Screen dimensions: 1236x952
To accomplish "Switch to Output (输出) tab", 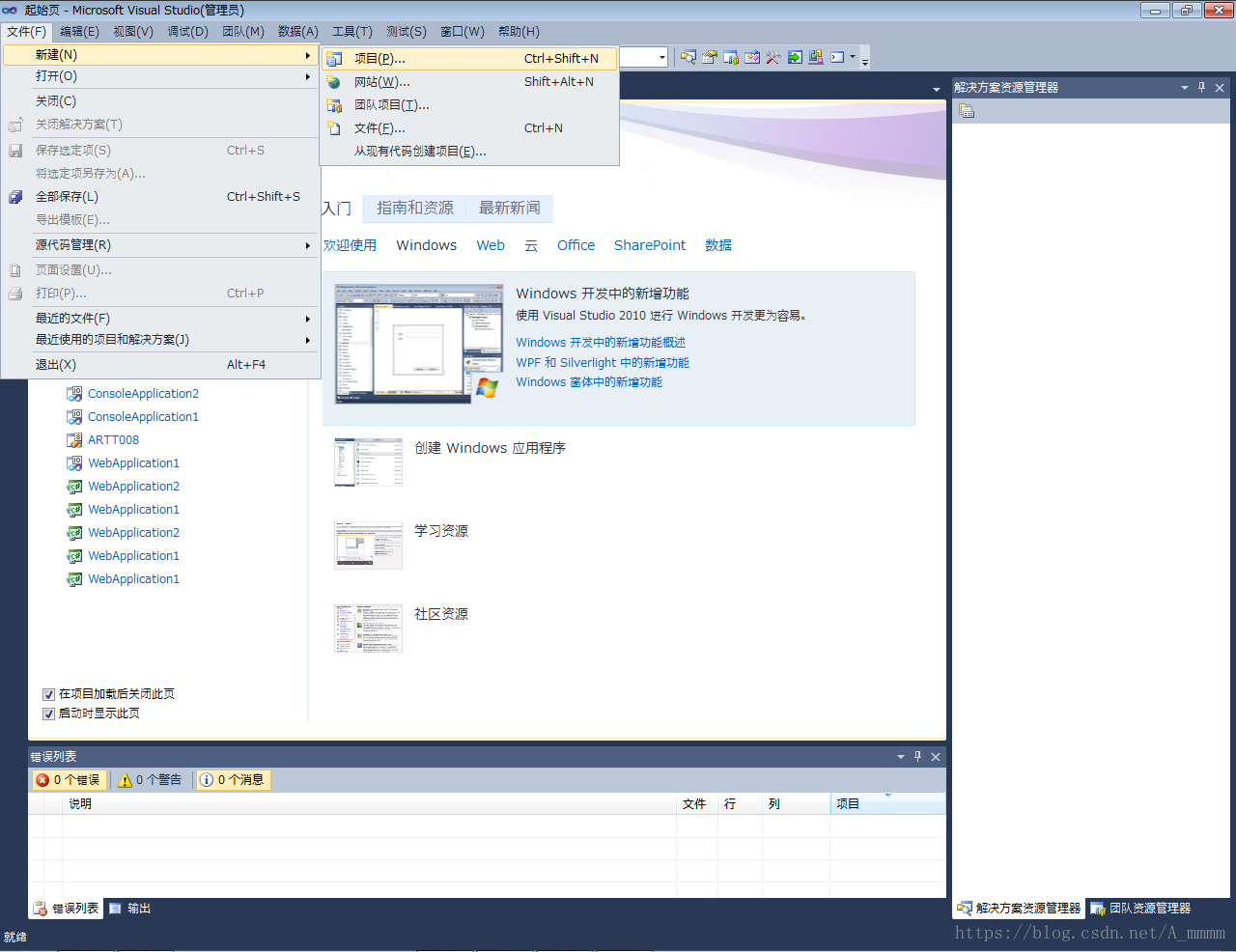I will coord(129,909).
